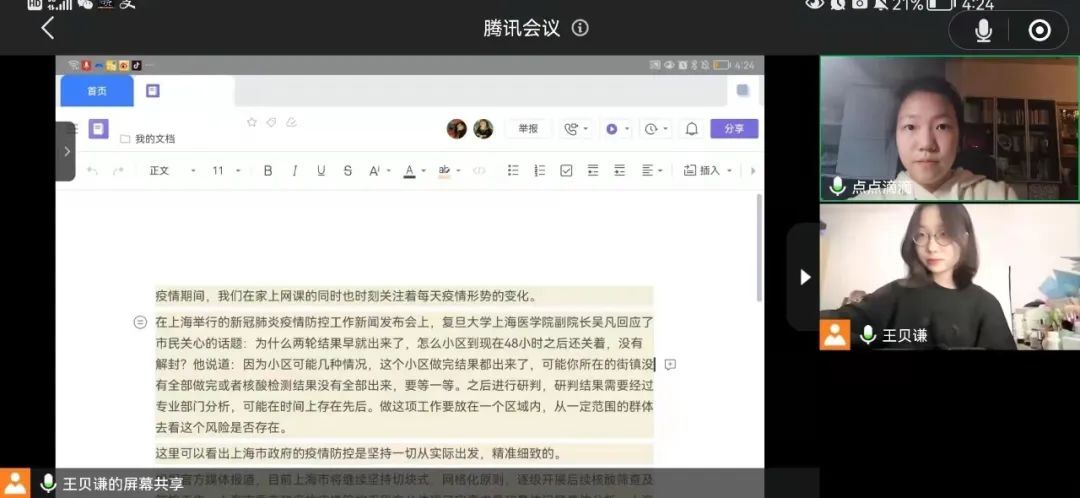Open the meeting info icon beside 腾讯会议

coord(580,28)
